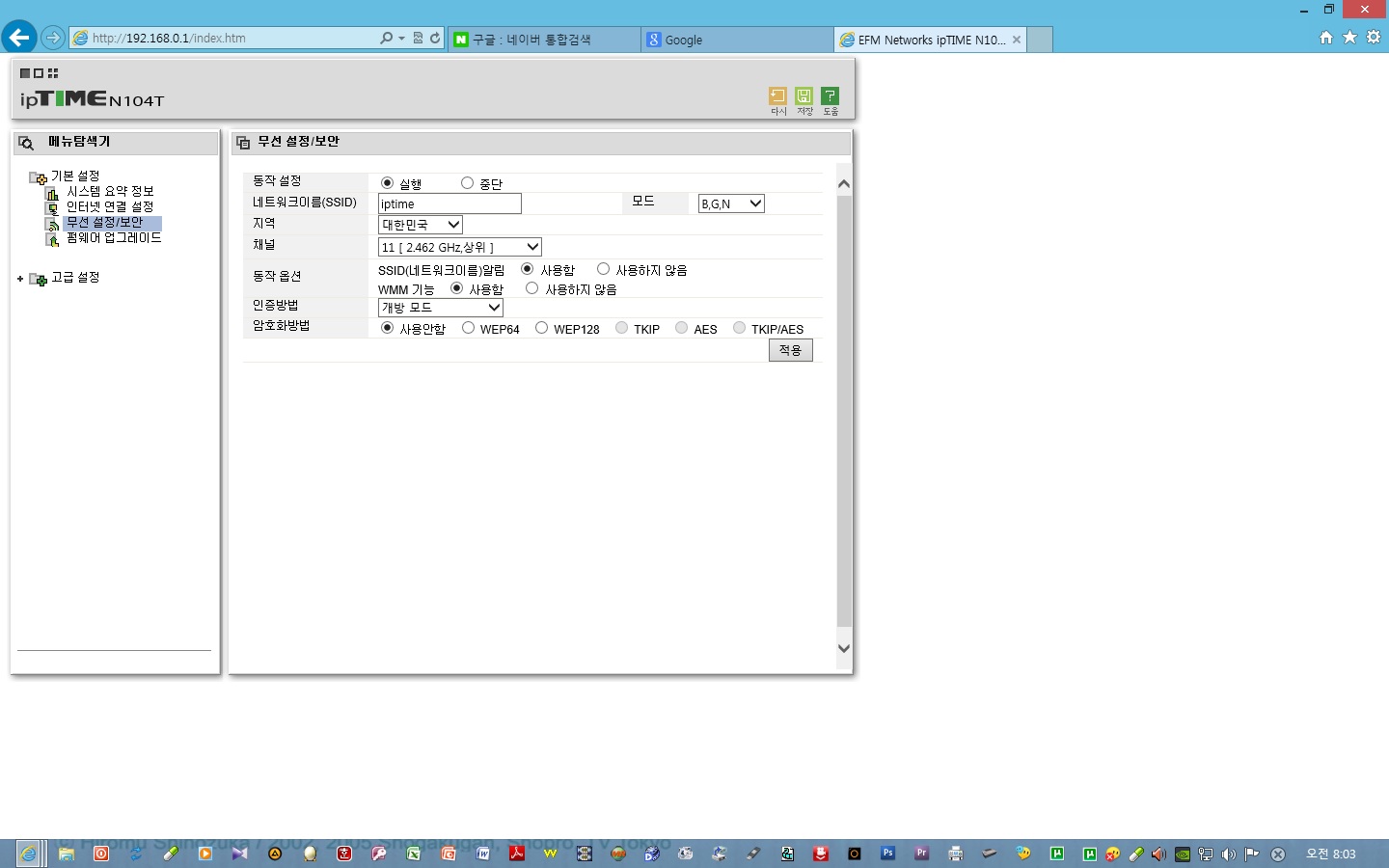The image size is (1389, 868).
Task: Open the B,G,N mode dropdown
Action: [x=731, y=203]
